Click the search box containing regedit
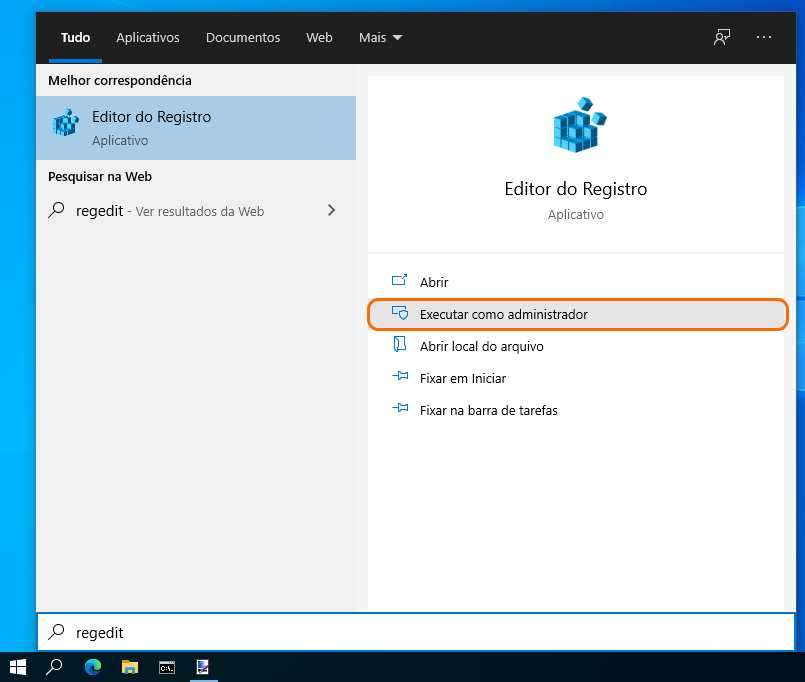This screenshot has height=682, width=805. click(x=416, y=632)
